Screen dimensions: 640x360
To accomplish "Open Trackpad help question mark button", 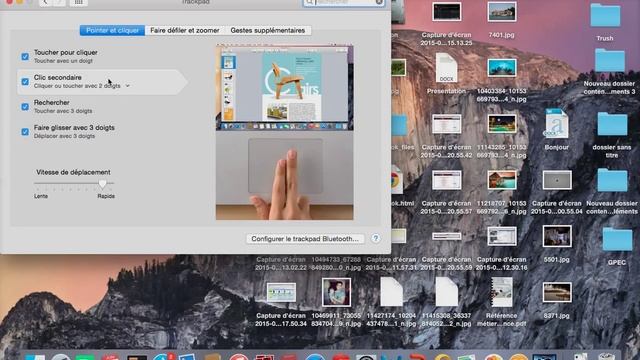I will pos(376,238).
